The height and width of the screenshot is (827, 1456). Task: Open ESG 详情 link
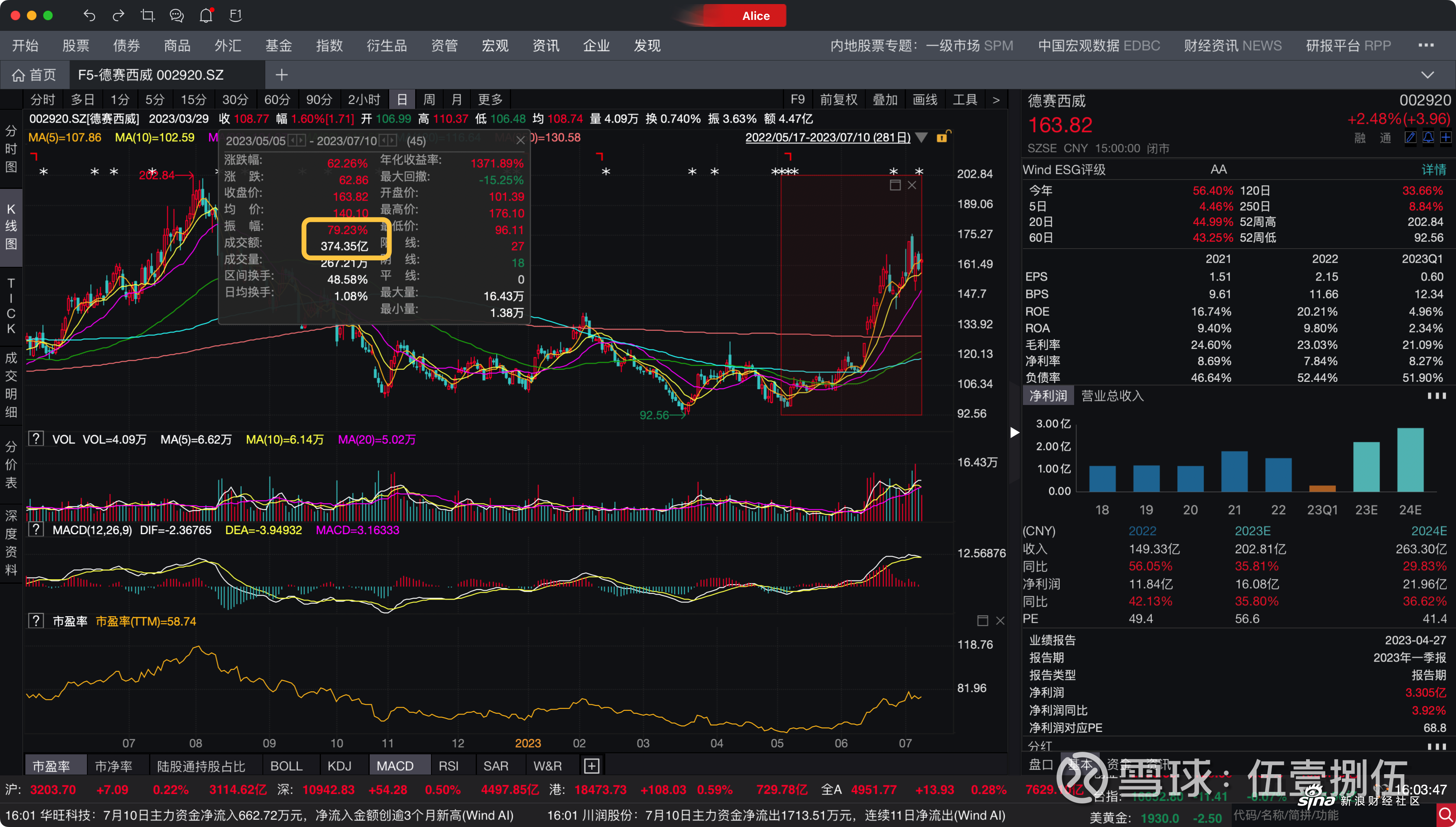click(1433, 170)
